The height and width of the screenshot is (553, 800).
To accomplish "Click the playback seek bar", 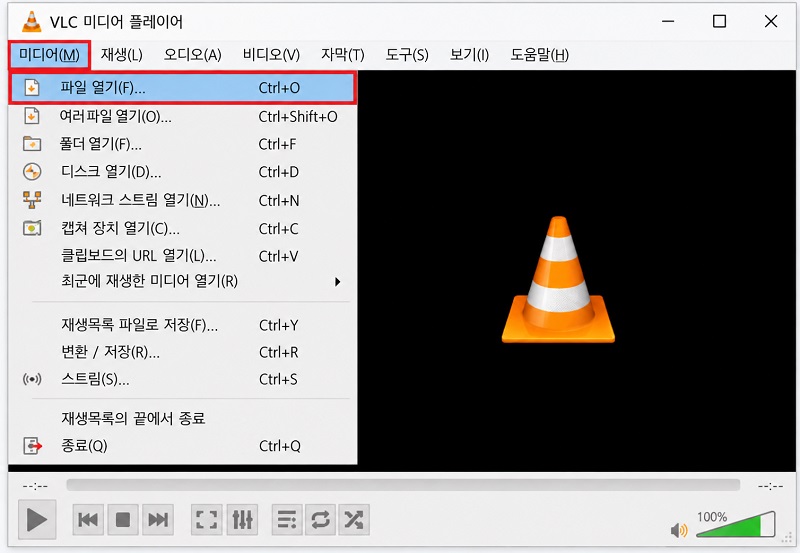I will 403,485.
